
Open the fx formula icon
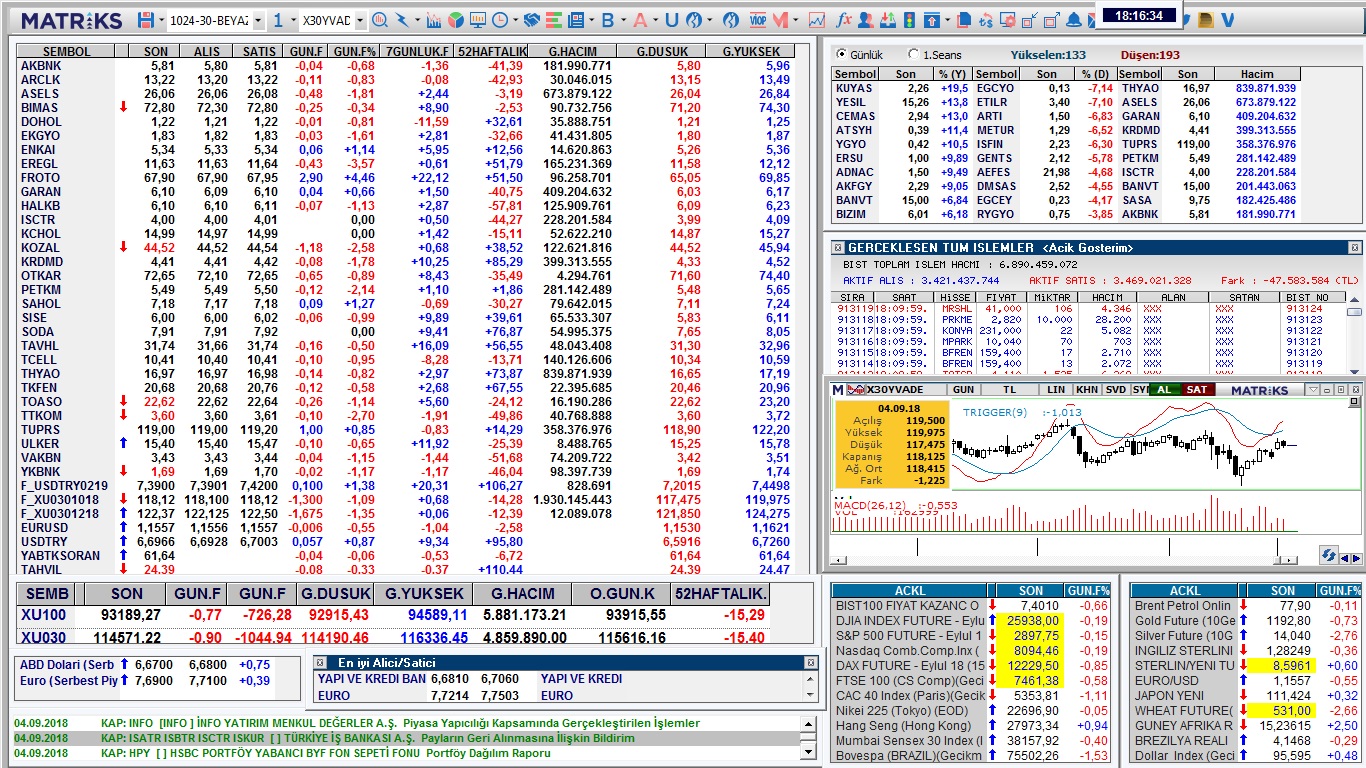coord(843,20)
